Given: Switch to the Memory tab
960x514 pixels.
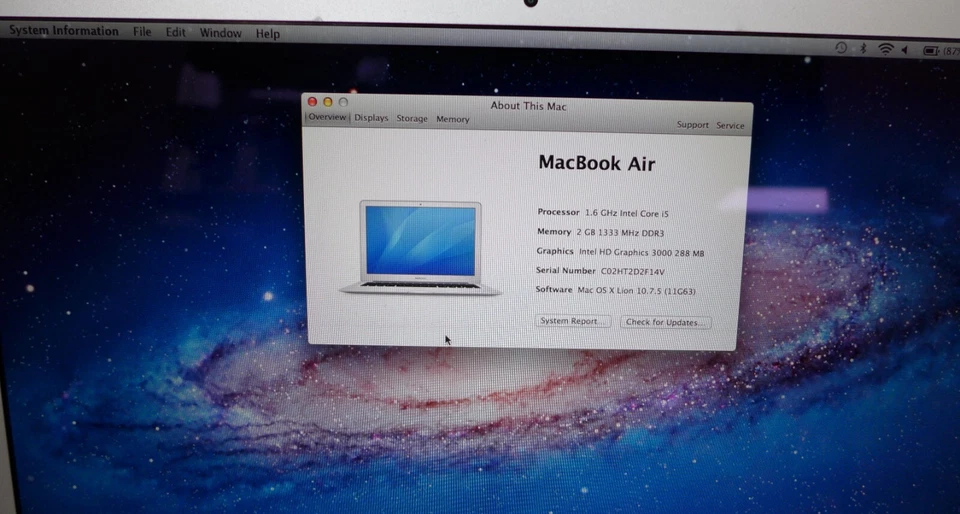Looking at the screenshot, I should (452, 119).
